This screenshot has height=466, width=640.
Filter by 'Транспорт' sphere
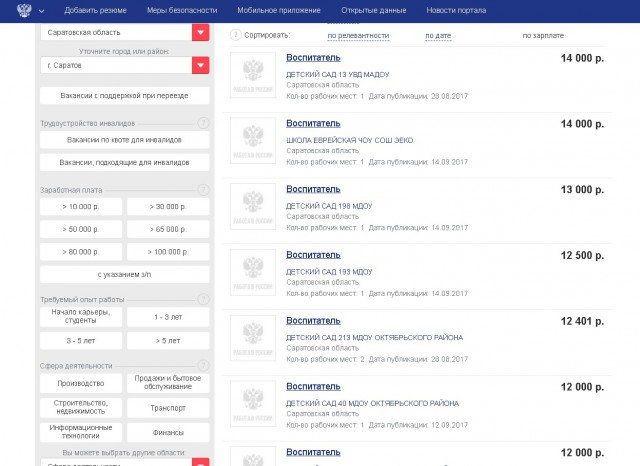(x=168, y=408)
